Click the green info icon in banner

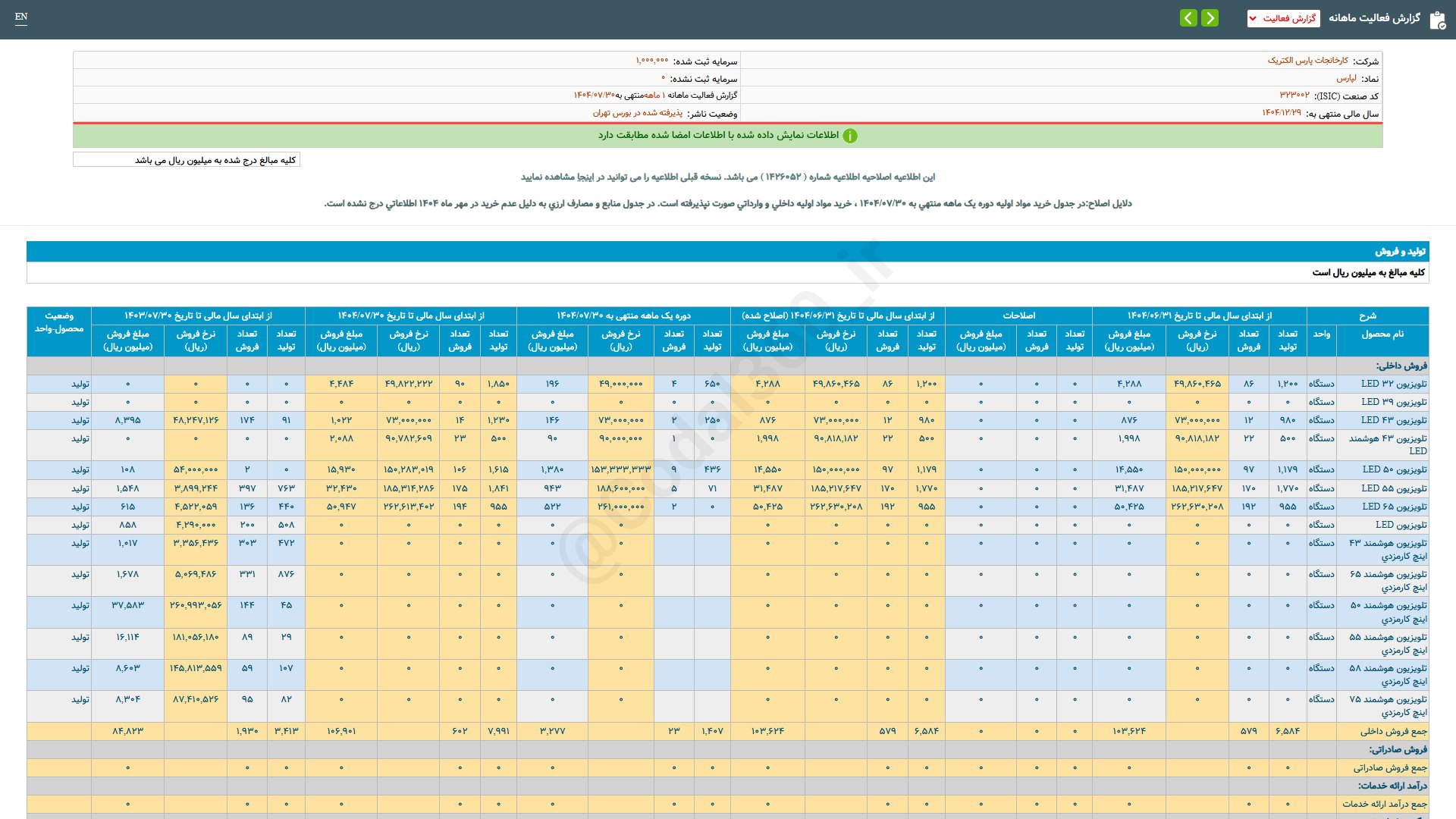[x=850, y=136]
